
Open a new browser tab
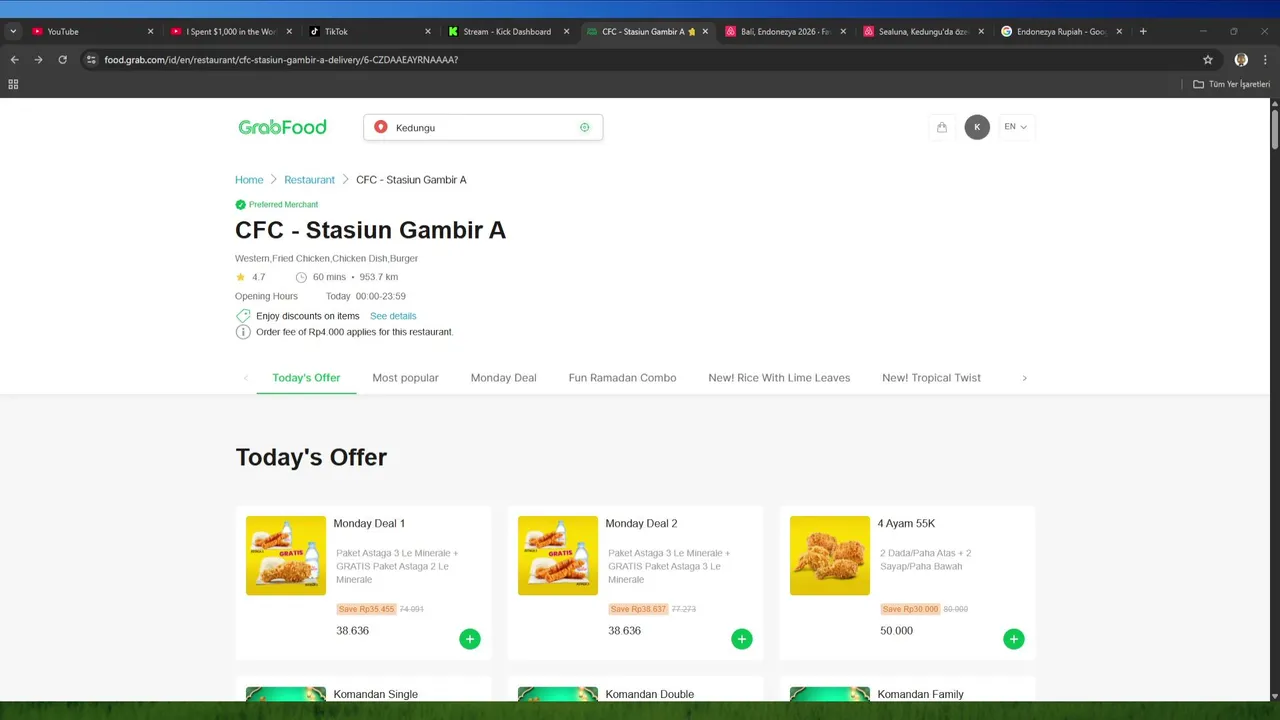click(x=1143, y=31)
